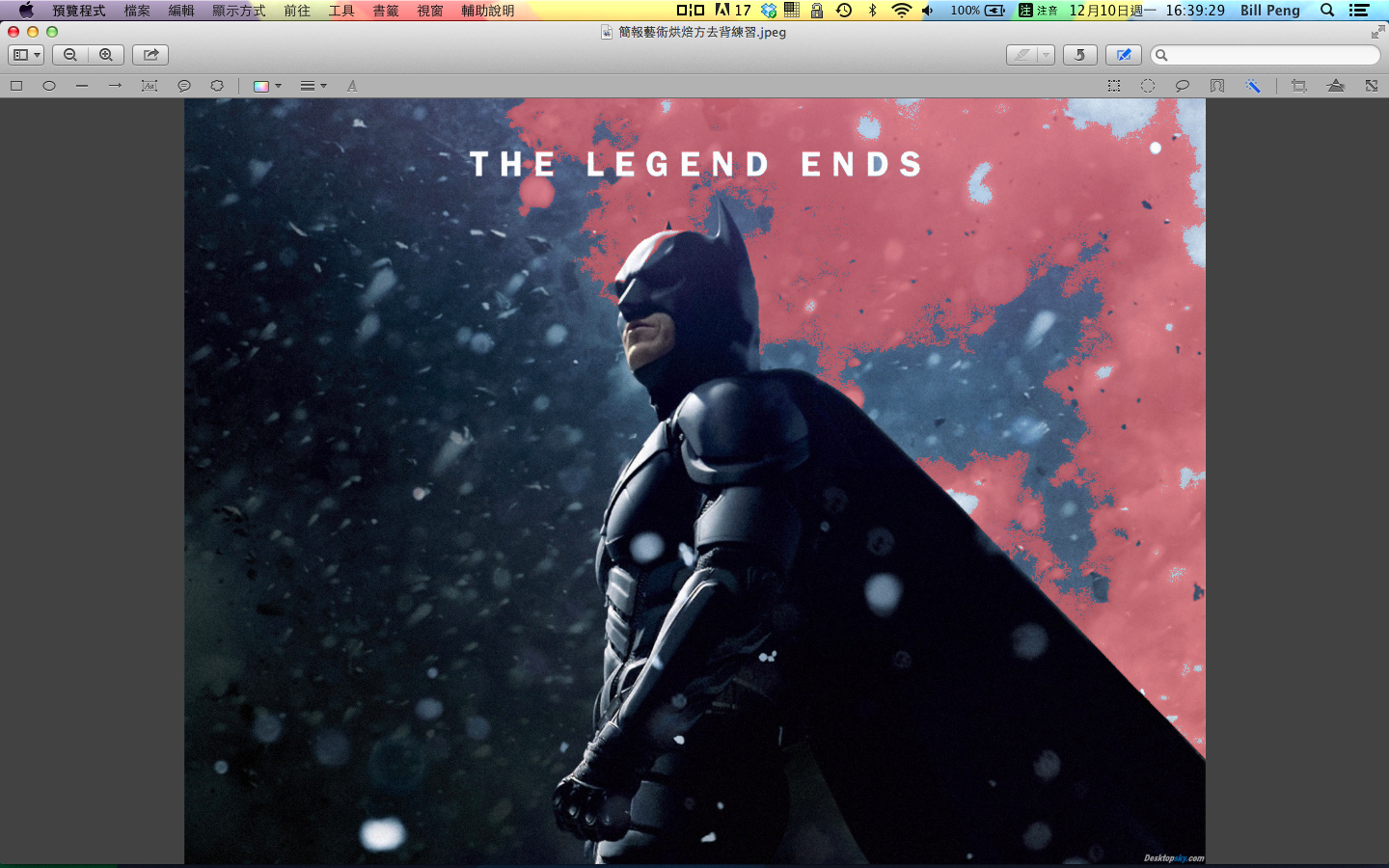Select the Text box annotation tool

(150, 86)
